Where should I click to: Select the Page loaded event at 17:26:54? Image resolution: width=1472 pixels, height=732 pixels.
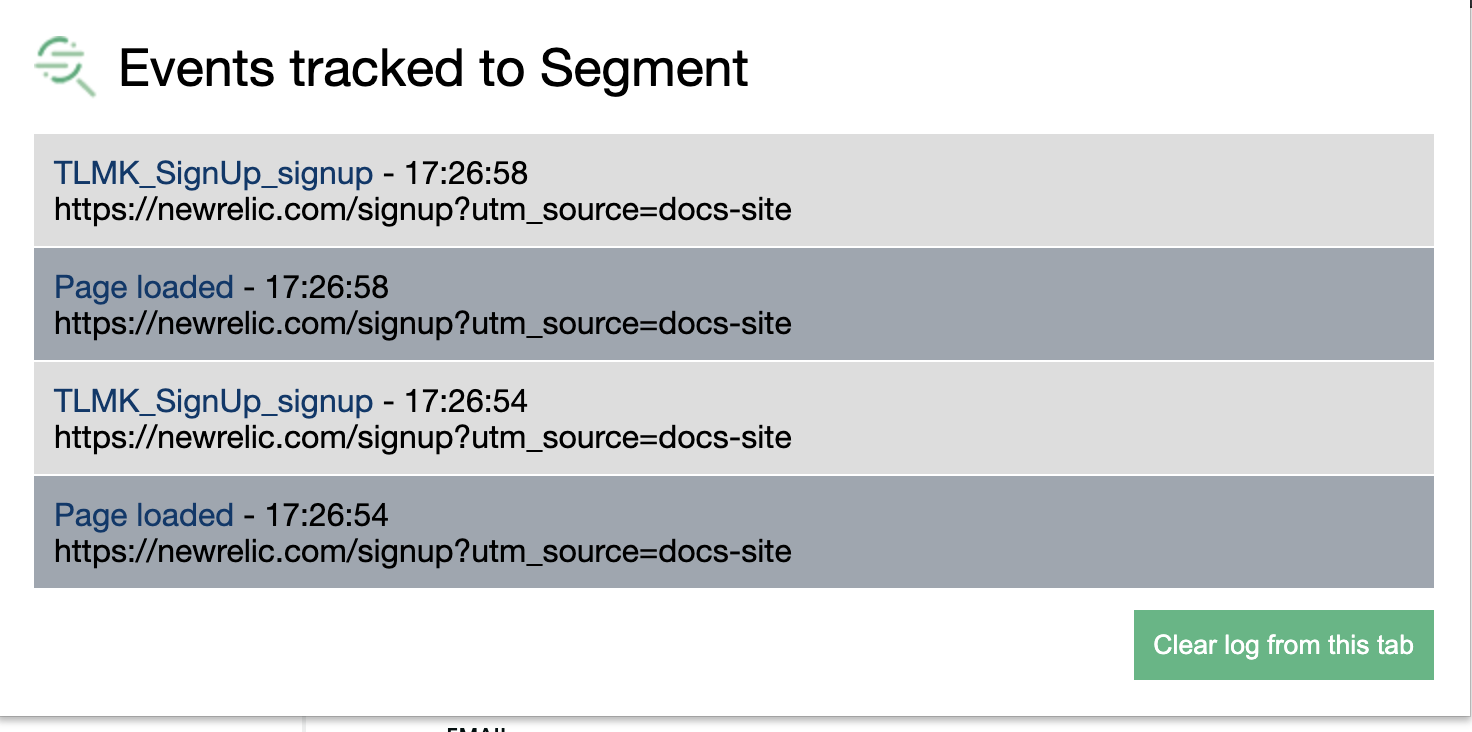click(x=145, y=514)
